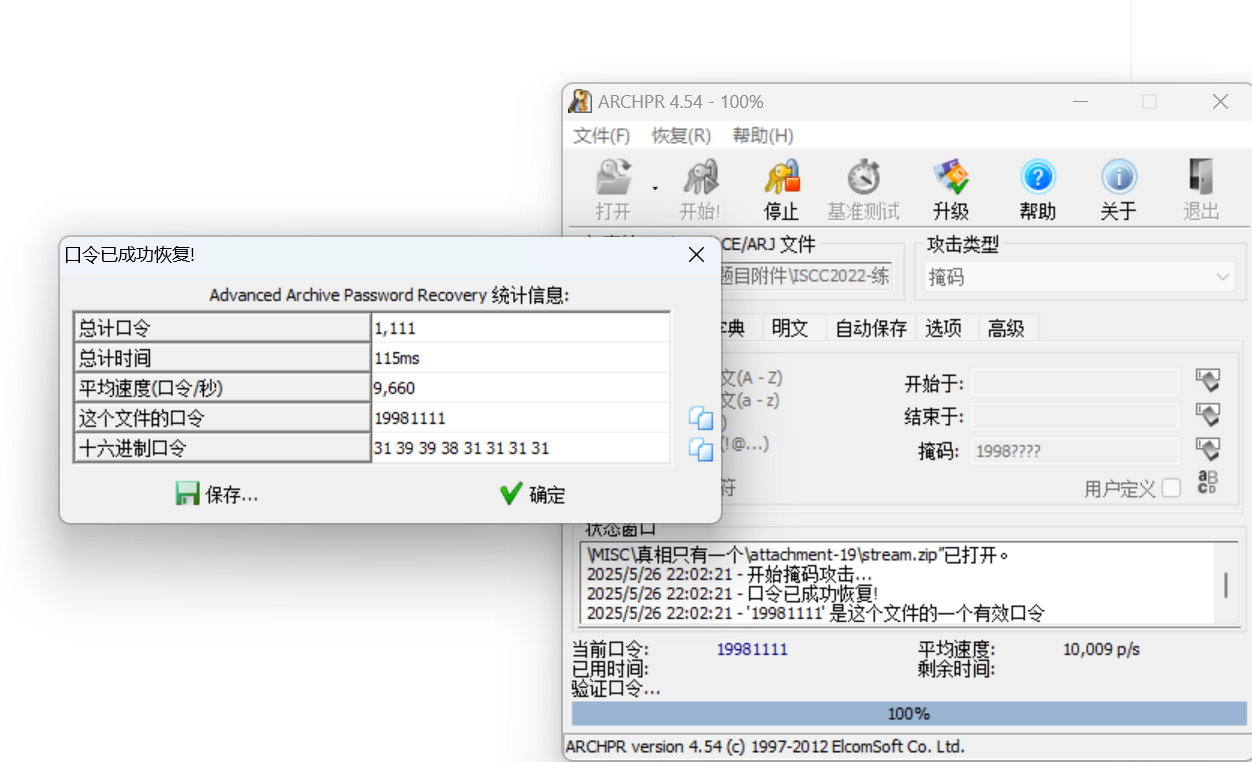Click the hex value 31 39 39 38
Viewport: 1252px width, 762px height.
pyautogui.click(x=520, y=449)
